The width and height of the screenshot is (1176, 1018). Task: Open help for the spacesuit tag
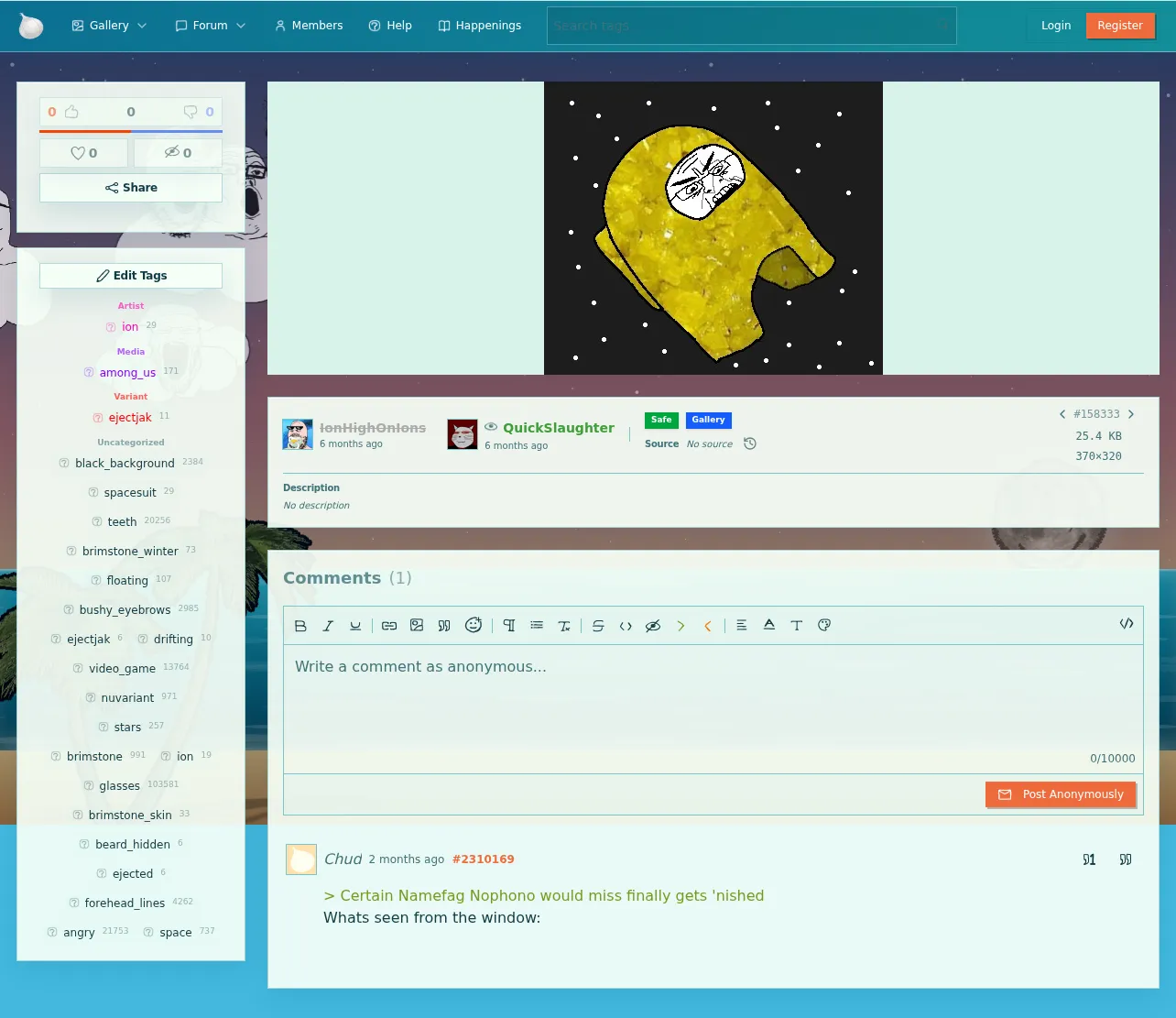93,493
